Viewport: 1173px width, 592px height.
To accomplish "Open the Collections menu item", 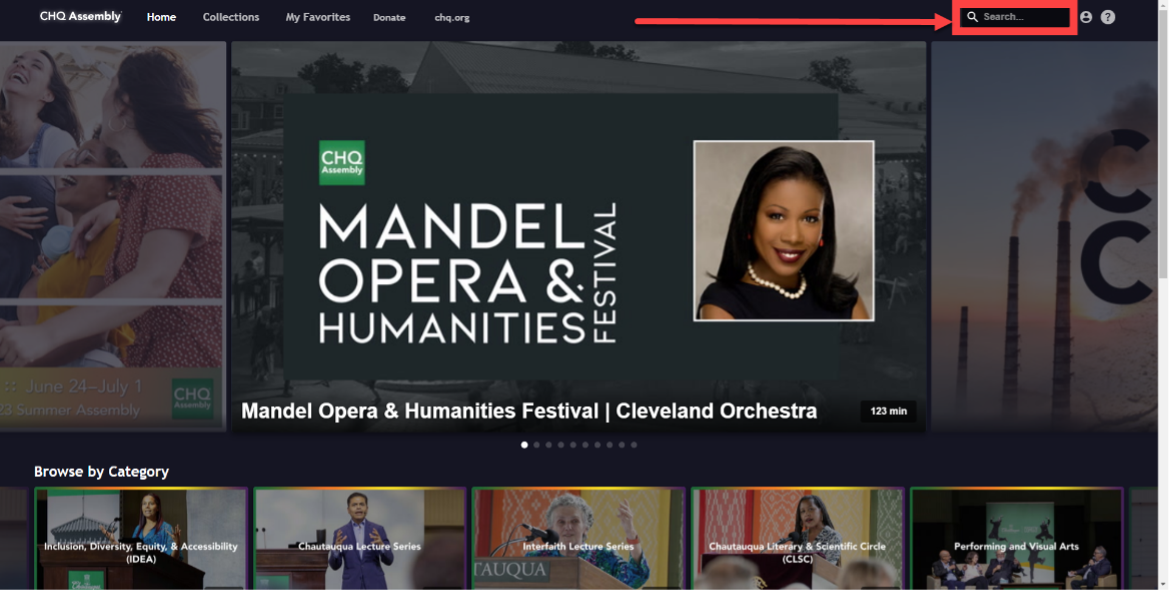I will click(x=232, y=17).
